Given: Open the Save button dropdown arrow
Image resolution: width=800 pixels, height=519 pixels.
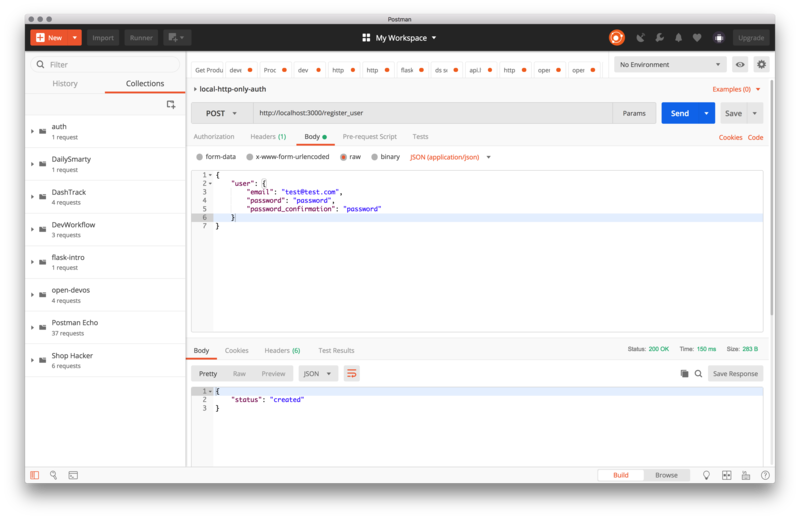Looking at the screenshot, I should (x=755, y=113).
